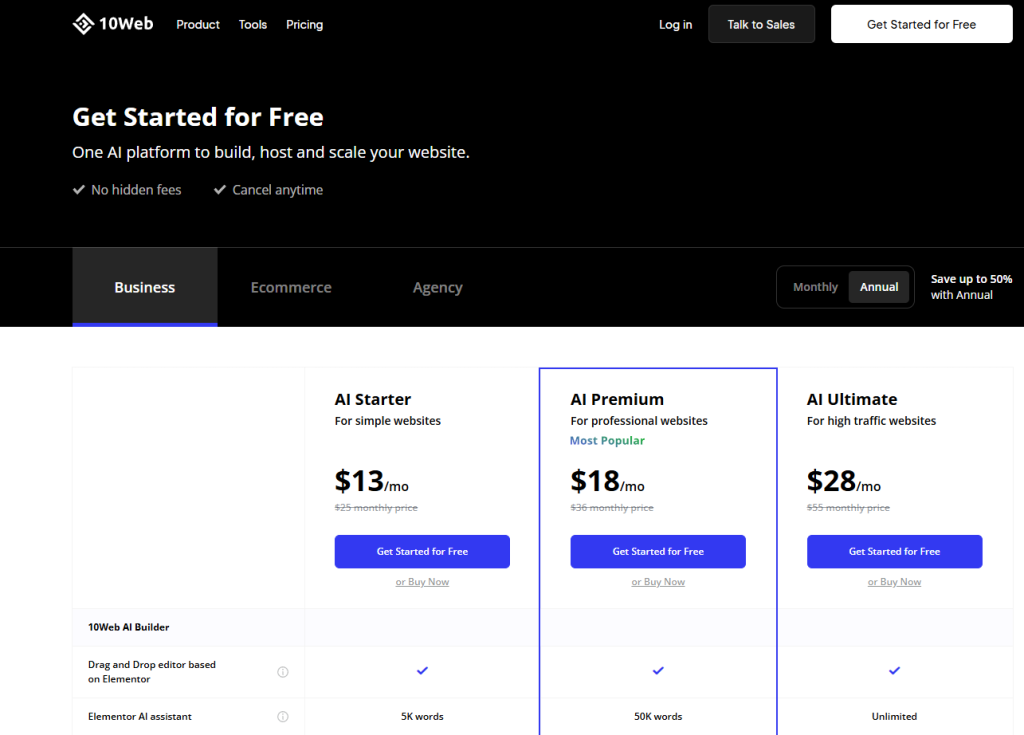Click the $28/mo price

point(844,482)
